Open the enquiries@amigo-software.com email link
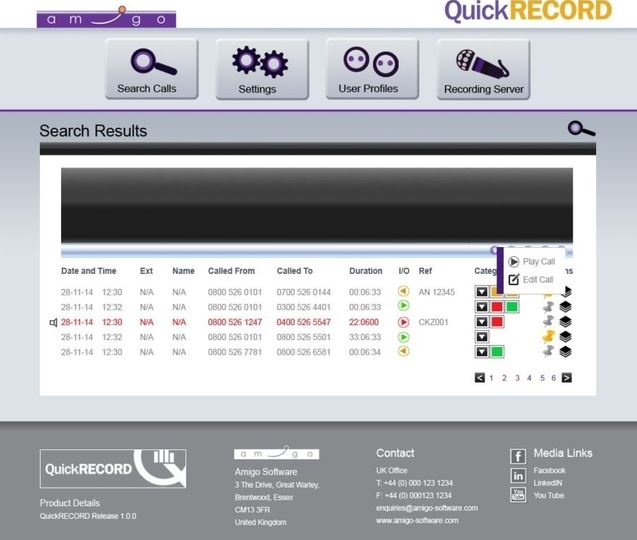The height and width of the screenshot is (540, 637). (427, 508)
